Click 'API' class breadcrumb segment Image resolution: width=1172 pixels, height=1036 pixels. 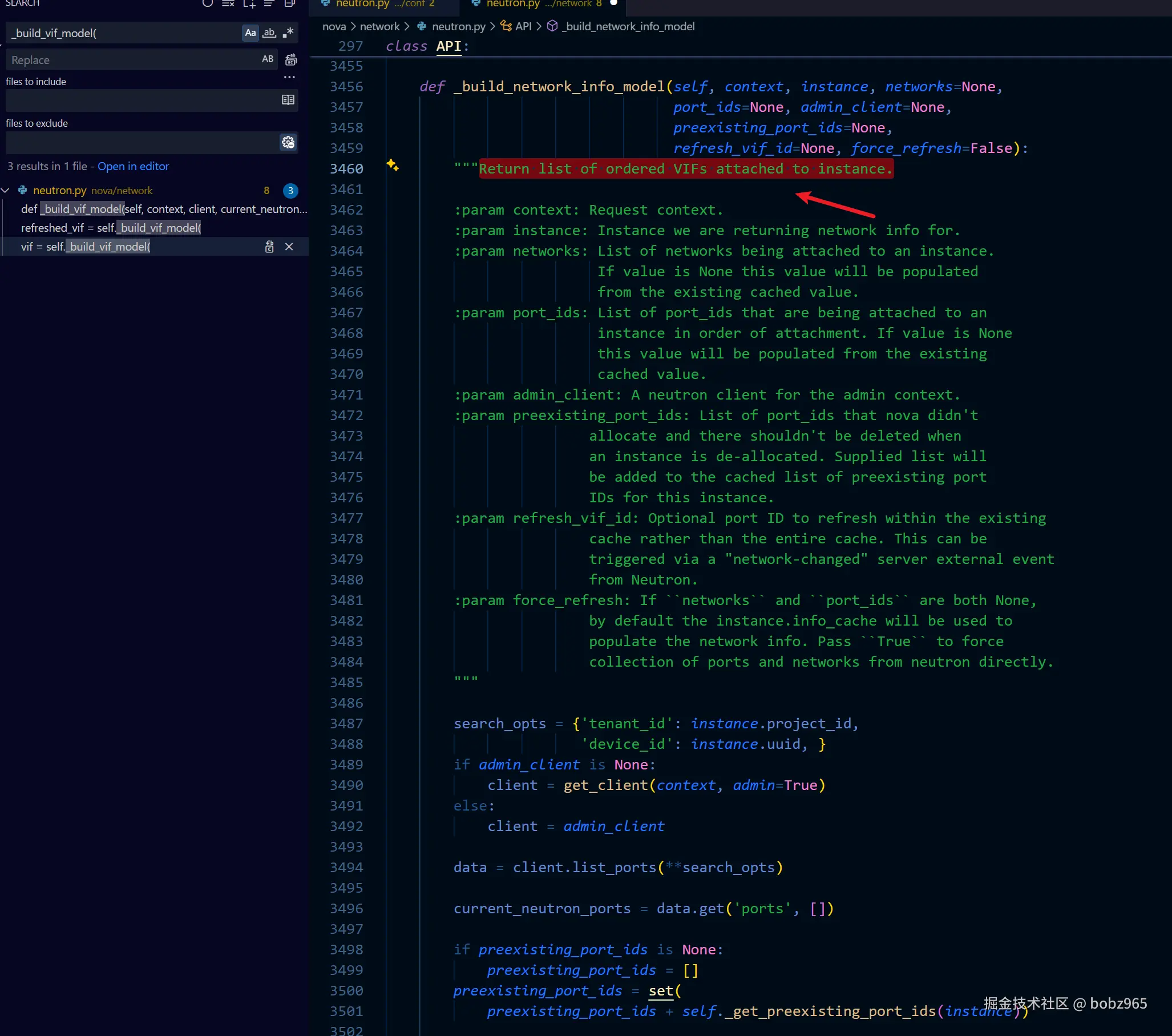click(523, 26)
